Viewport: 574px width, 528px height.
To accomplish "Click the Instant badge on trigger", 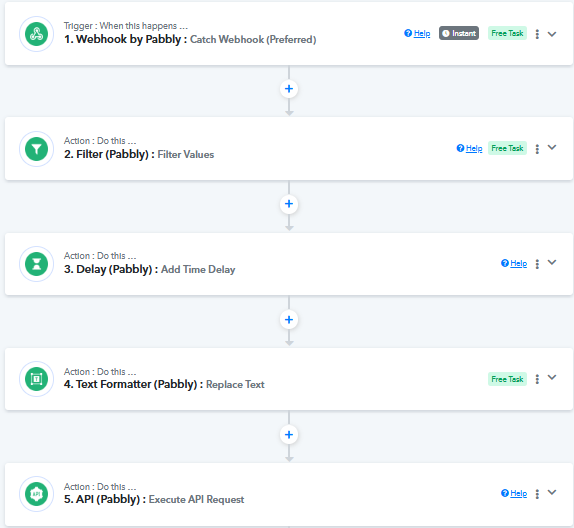I will (459, 33).
